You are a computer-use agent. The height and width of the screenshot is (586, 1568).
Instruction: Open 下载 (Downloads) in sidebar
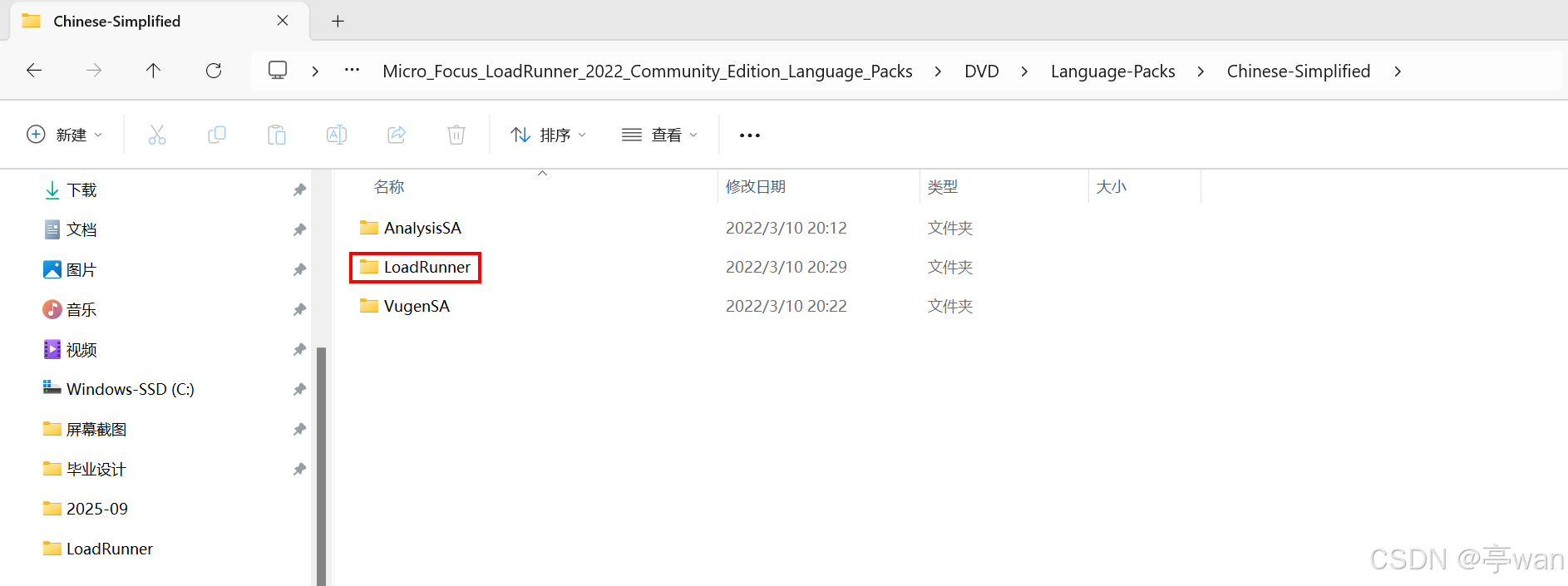(81, 190)
